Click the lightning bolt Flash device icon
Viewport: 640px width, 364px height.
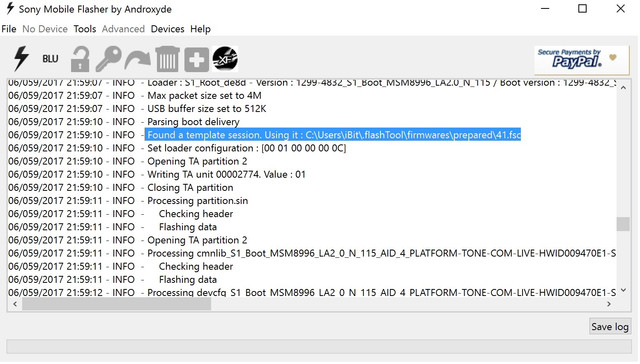tap(21, 59)
